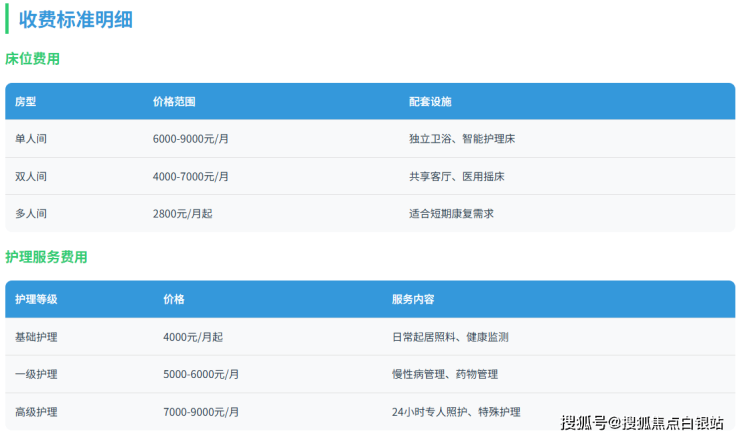740x439 pixels.
Task: Select the 多人间 row label
Action: tap(31, 213)
